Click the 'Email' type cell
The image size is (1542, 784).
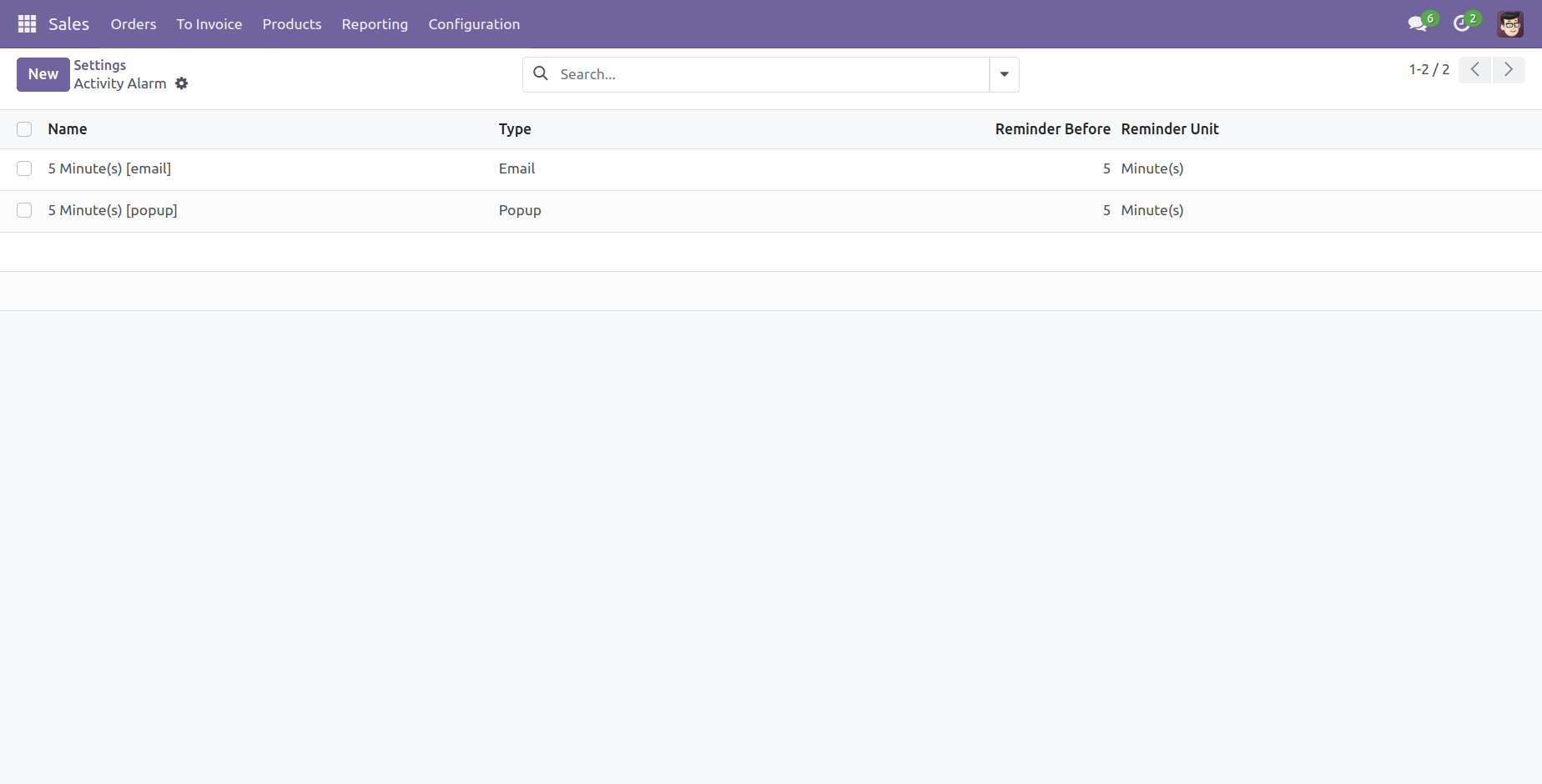tap(517, 168)
